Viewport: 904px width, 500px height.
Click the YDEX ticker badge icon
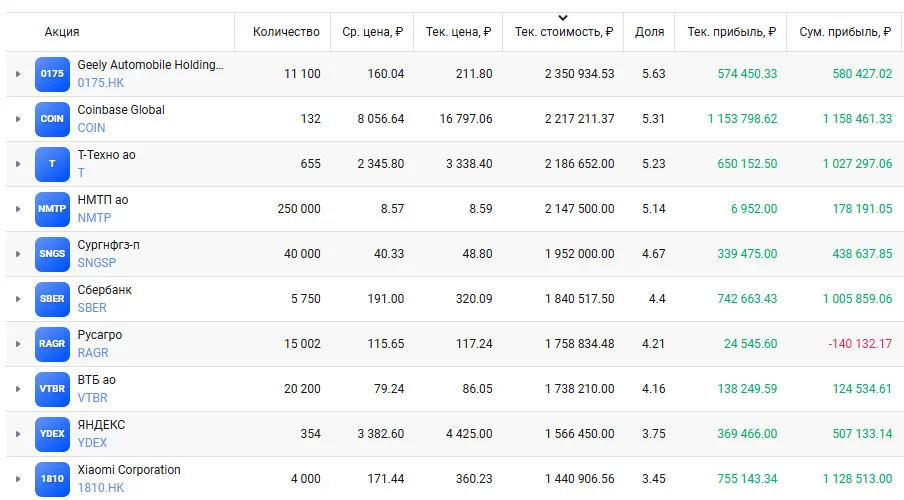coord(52,434)
